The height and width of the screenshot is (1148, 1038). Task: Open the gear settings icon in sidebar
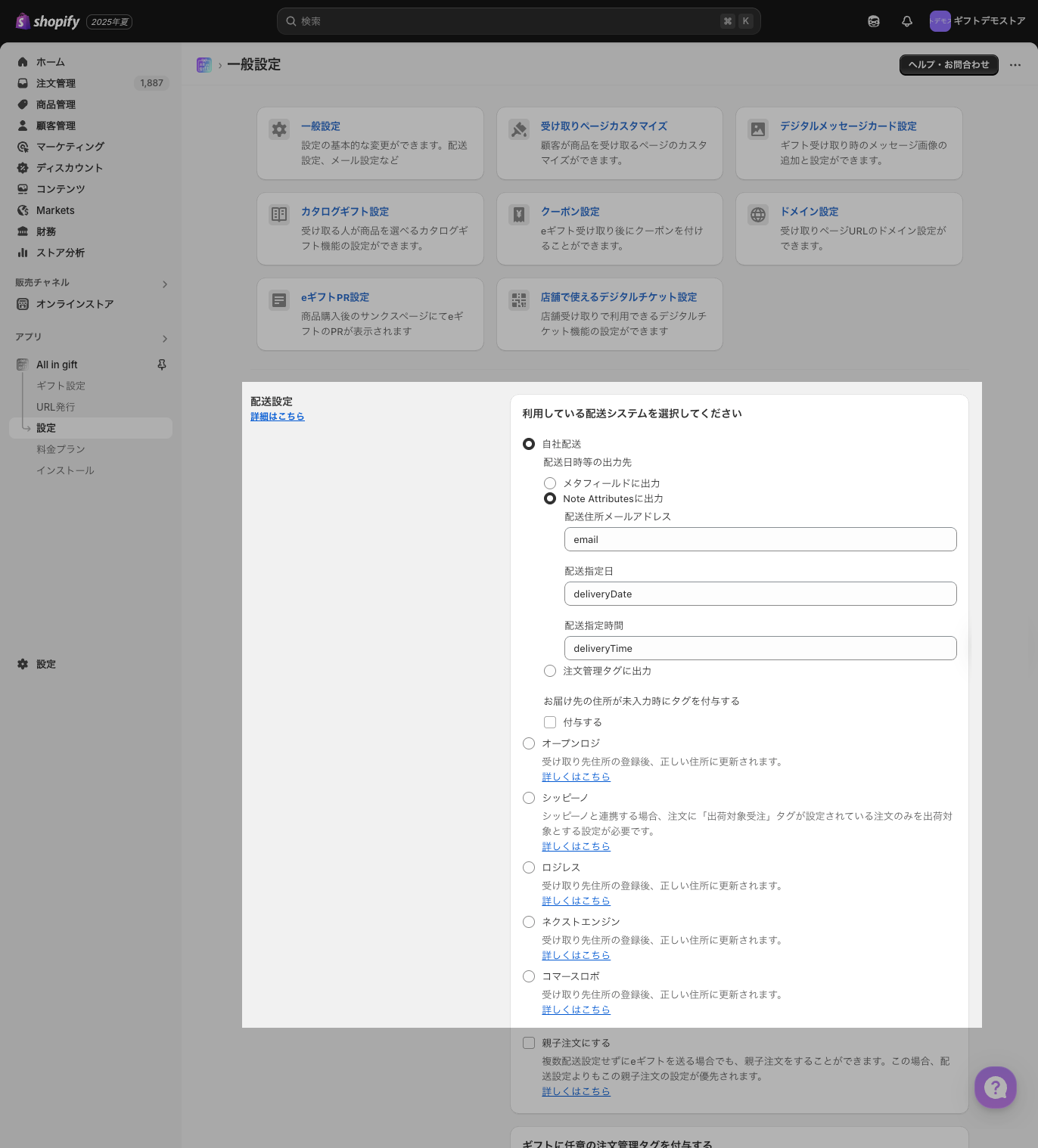point(23,664)
